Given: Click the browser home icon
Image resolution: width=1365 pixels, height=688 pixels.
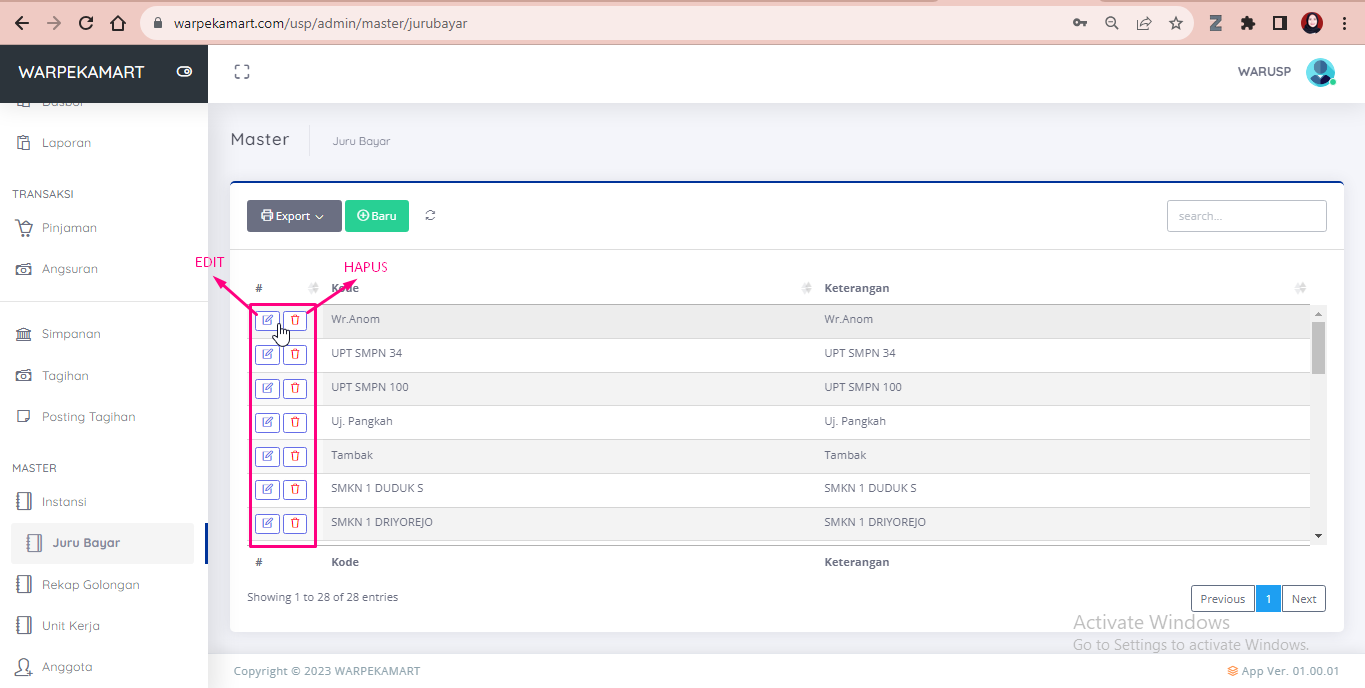Looking at the screenshot, I should click(118, 23).
